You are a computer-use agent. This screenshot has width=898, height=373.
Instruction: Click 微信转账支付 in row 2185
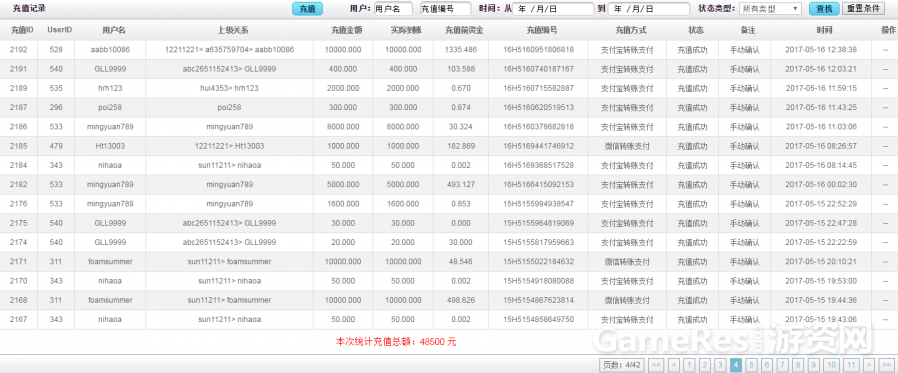click(627, 146)
